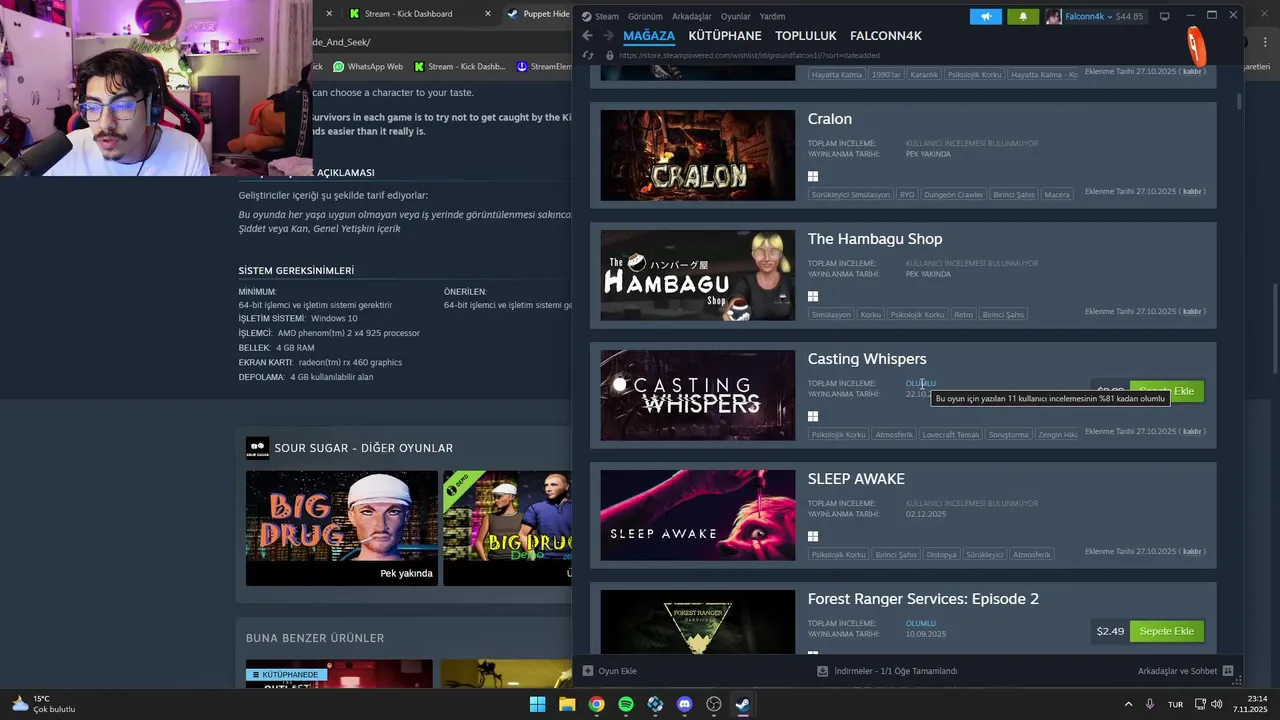Open the Casting Whispers thumbnail
This screenshot has height=720, width=1280.
point(698,395)
